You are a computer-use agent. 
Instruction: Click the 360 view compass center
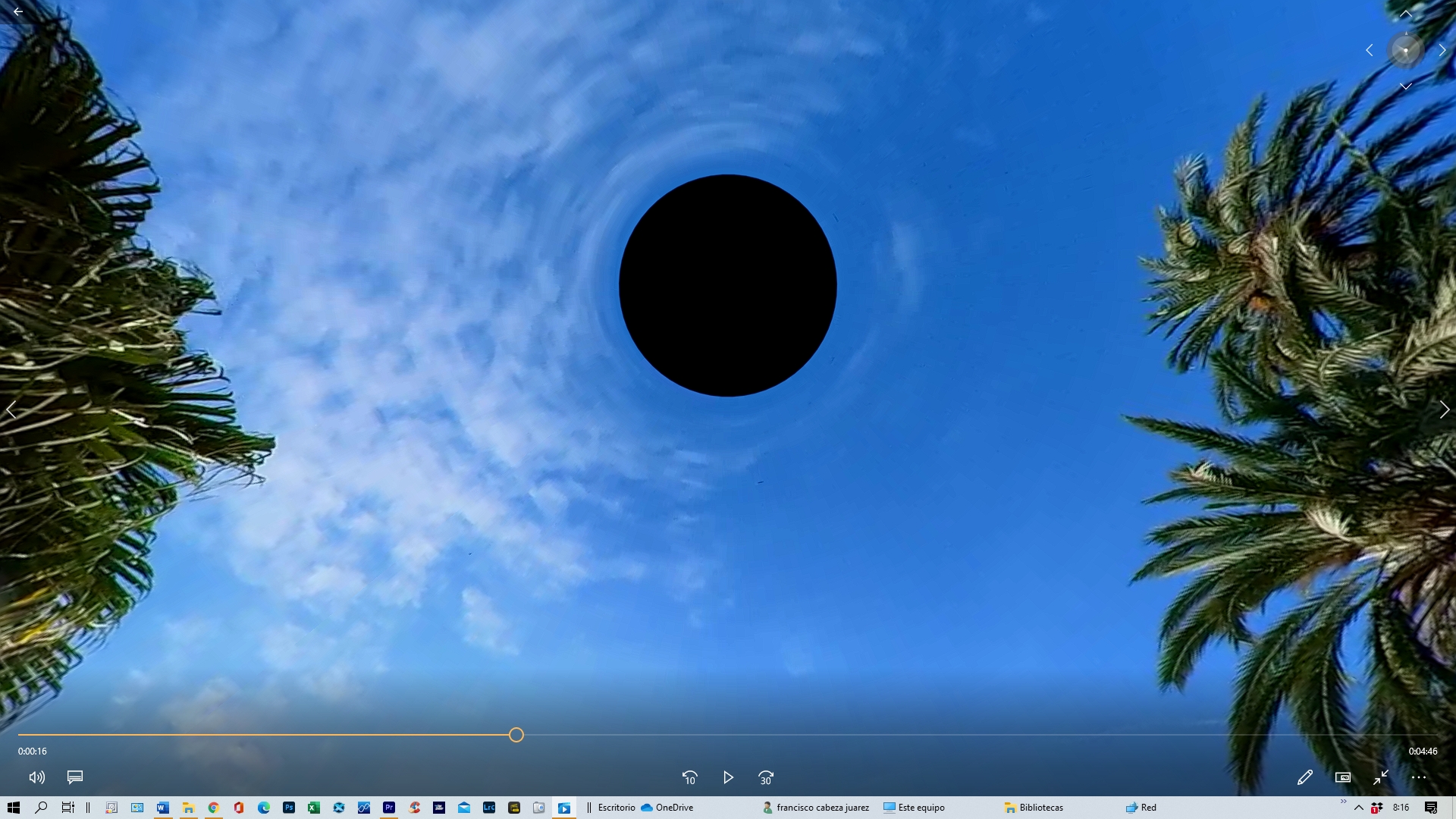[x=1405, y=50]
